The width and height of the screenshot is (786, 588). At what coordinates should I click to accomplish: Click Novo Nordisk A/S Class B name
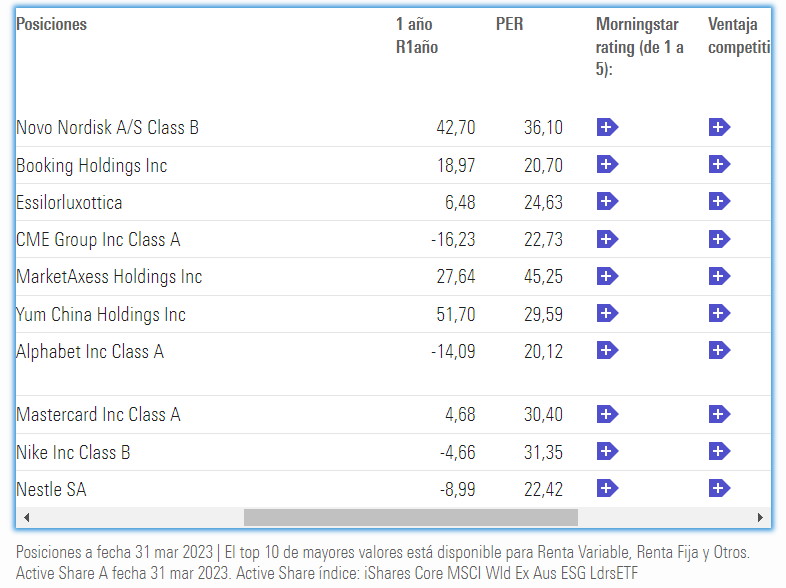(x=107, y=128)
